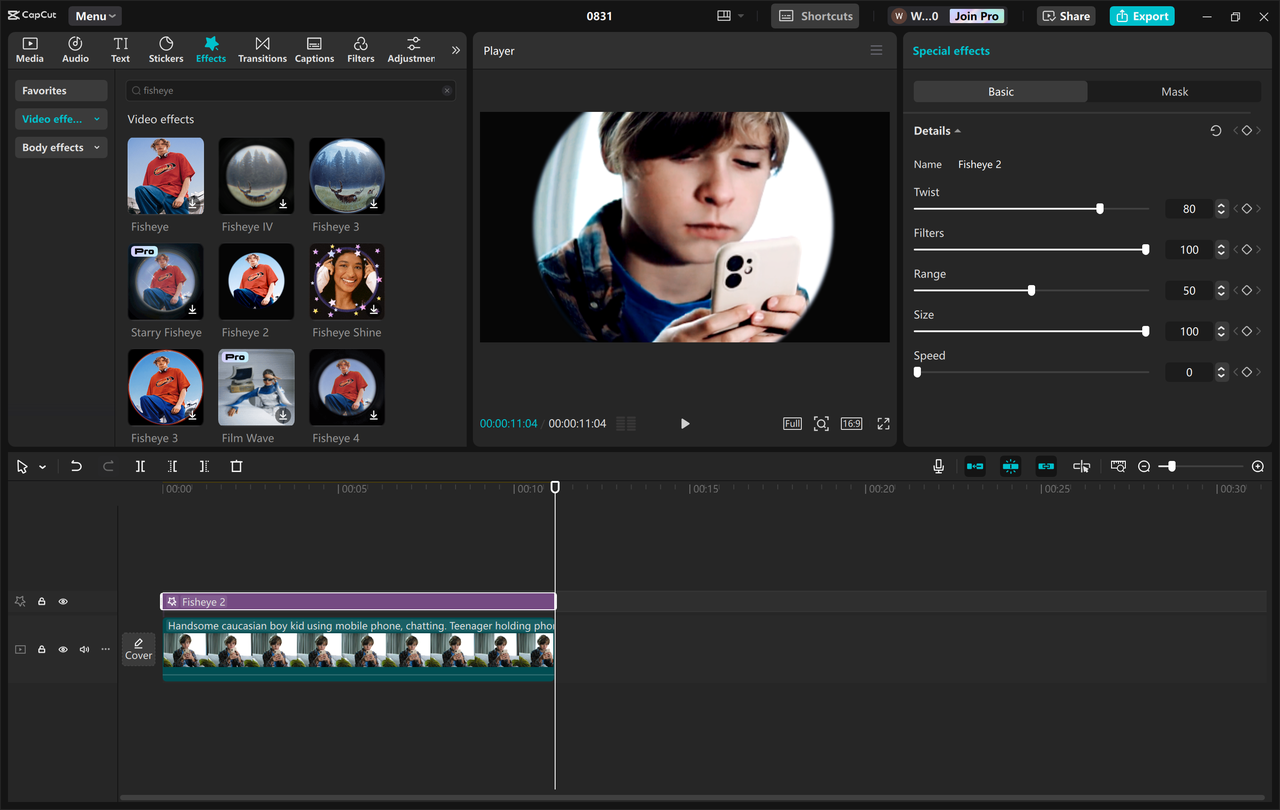This screenshot has width=1280, height=810.
Task: Expand the Video effects category
Action: tap(61, 119)
